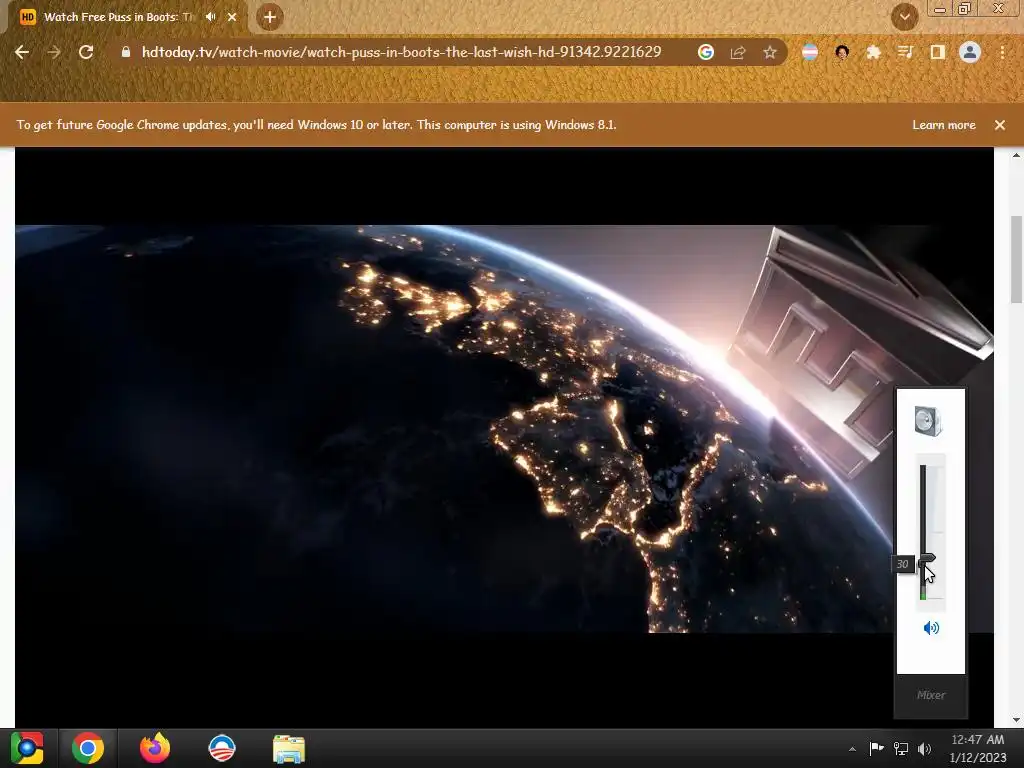Launch Firefox from the taskbar

[x=155, y=748]
